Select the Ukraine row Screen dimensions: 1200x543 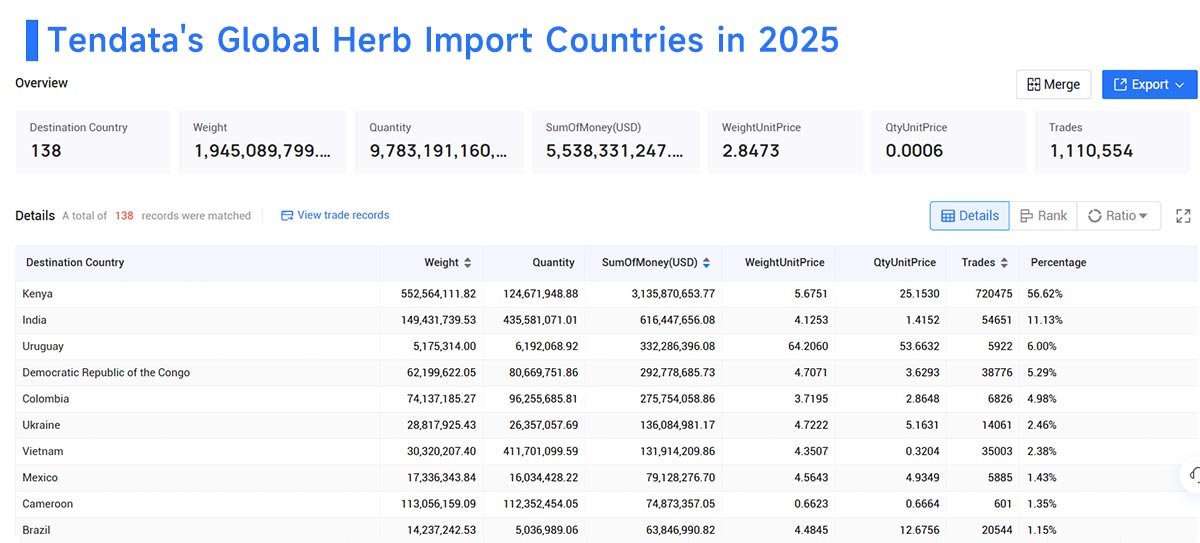click(x=607, y=425)
